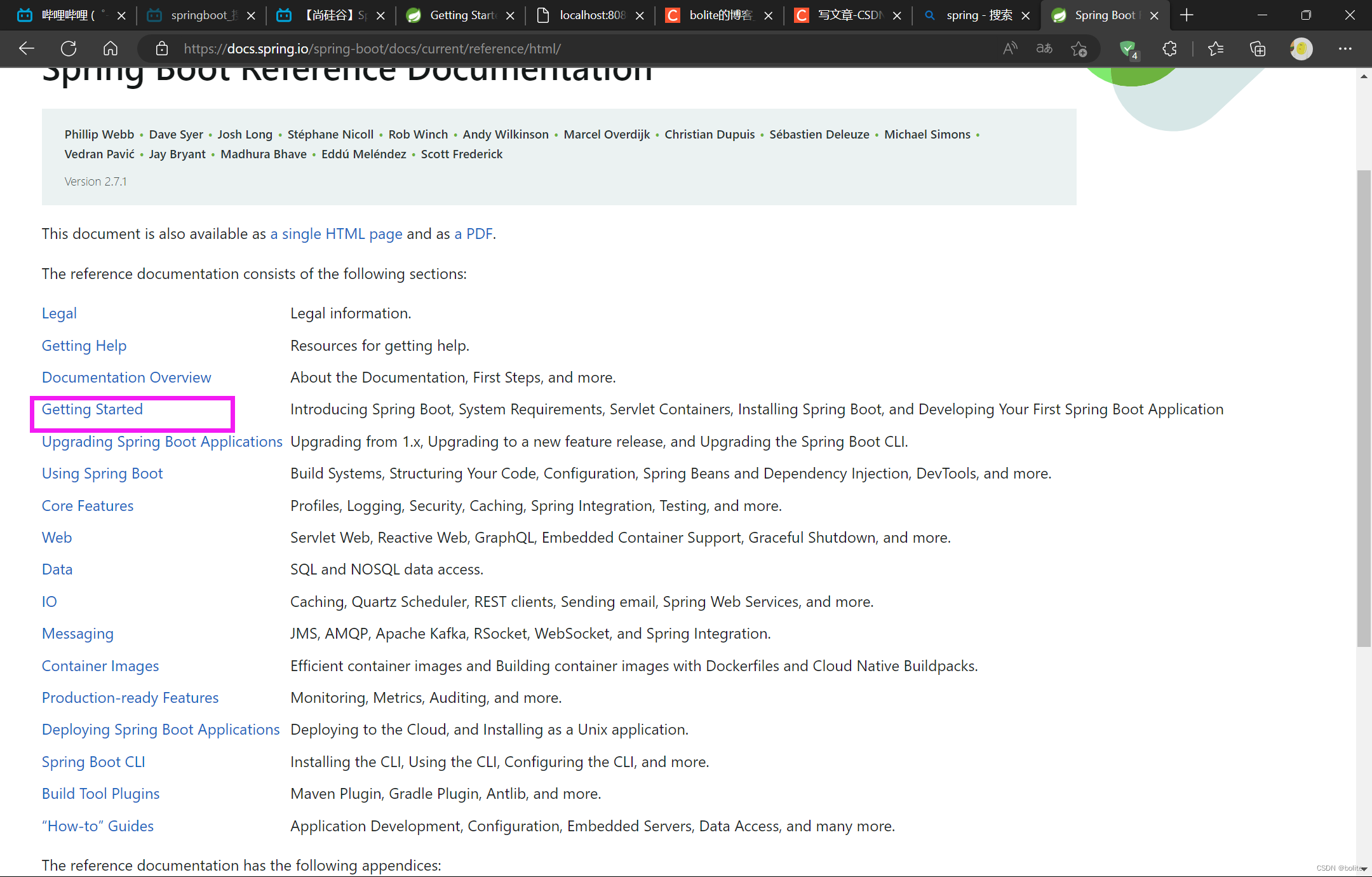Open the Getting Started link

(92, 409)
